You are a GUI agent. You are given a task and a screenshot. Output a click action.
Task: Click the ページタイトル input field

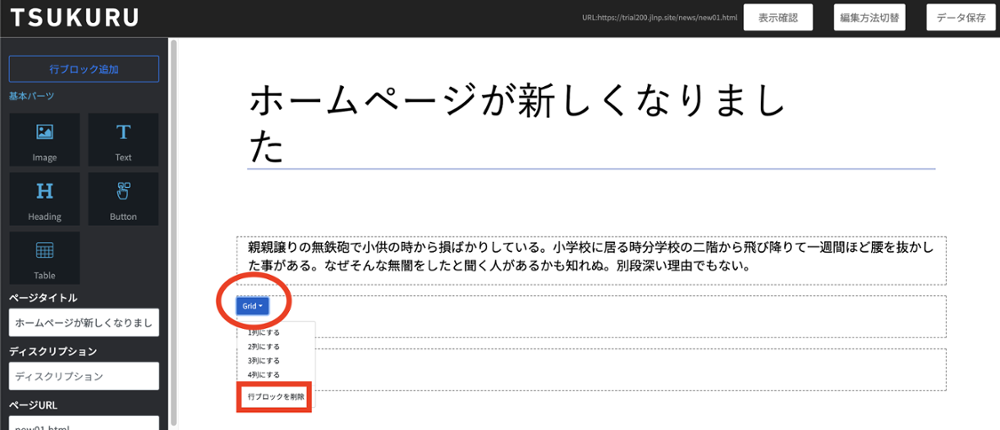[84, 323]
